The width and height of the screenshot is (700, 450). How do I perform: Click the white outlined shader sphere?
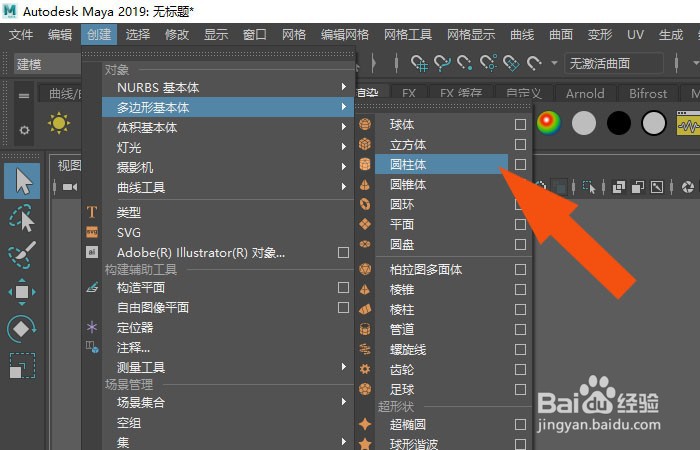click(x=654, y=123)
